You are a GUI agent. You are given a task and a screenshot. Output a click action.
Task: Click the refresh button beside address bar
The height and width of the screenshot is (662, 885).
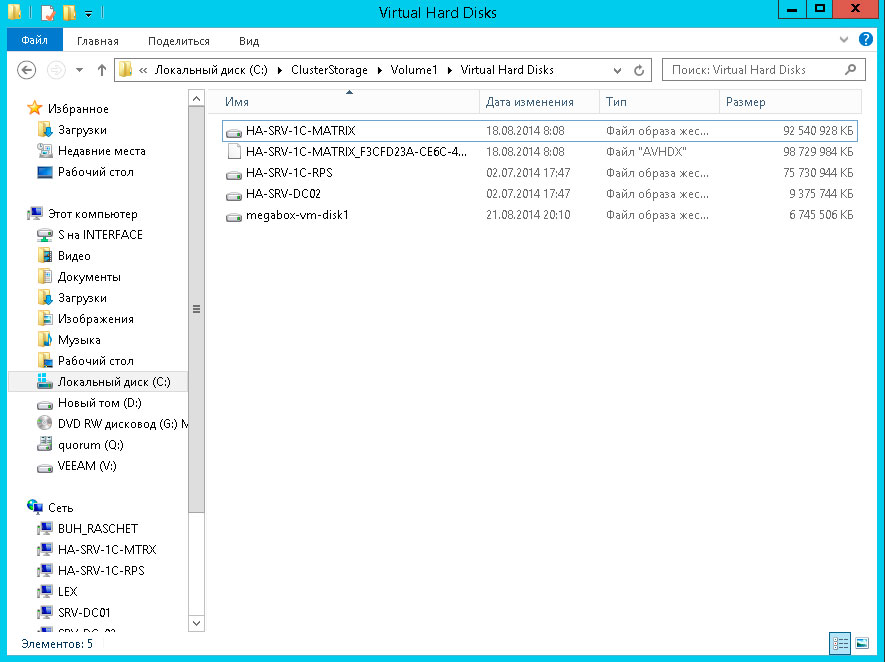pos(642,70)
